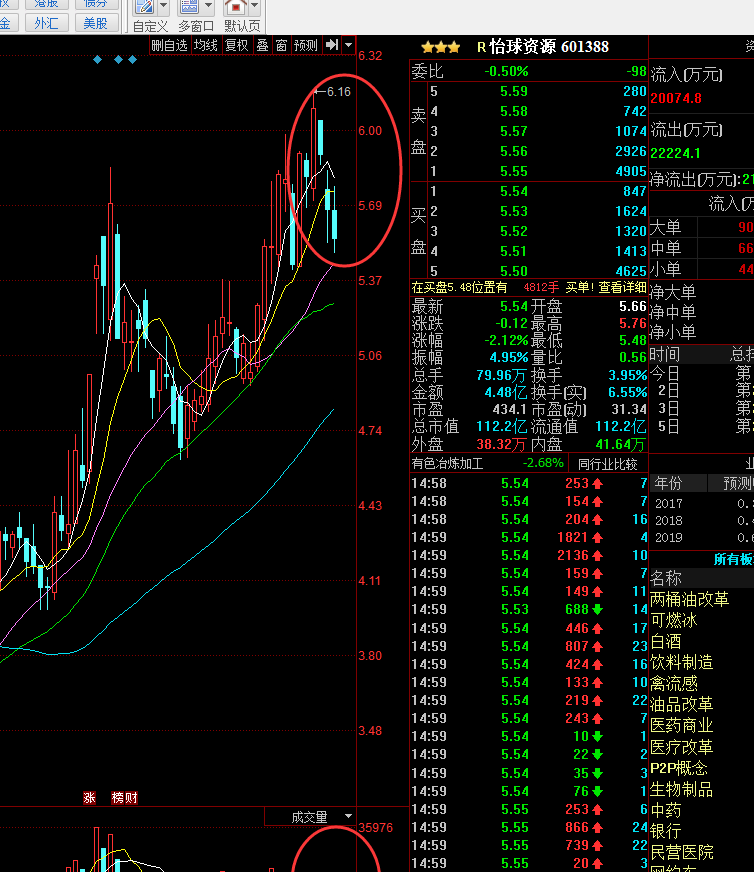The image size is (754, 872).
Task: Click the first blue diamond event marker
Action: 98,60
